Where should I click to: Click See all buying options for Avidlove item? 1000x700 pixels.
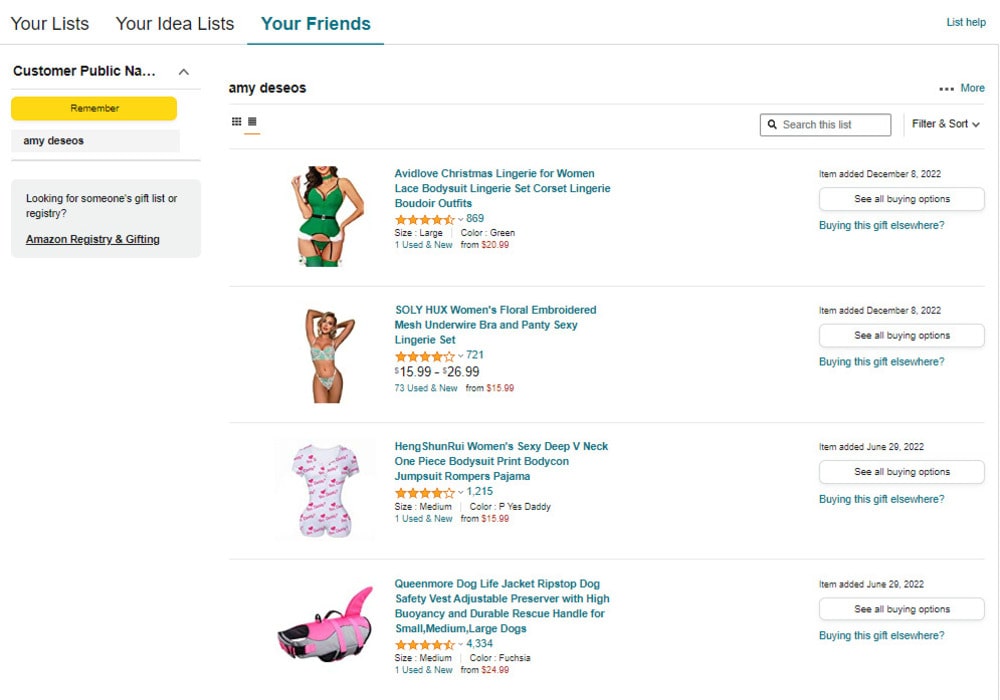point(901,199)
